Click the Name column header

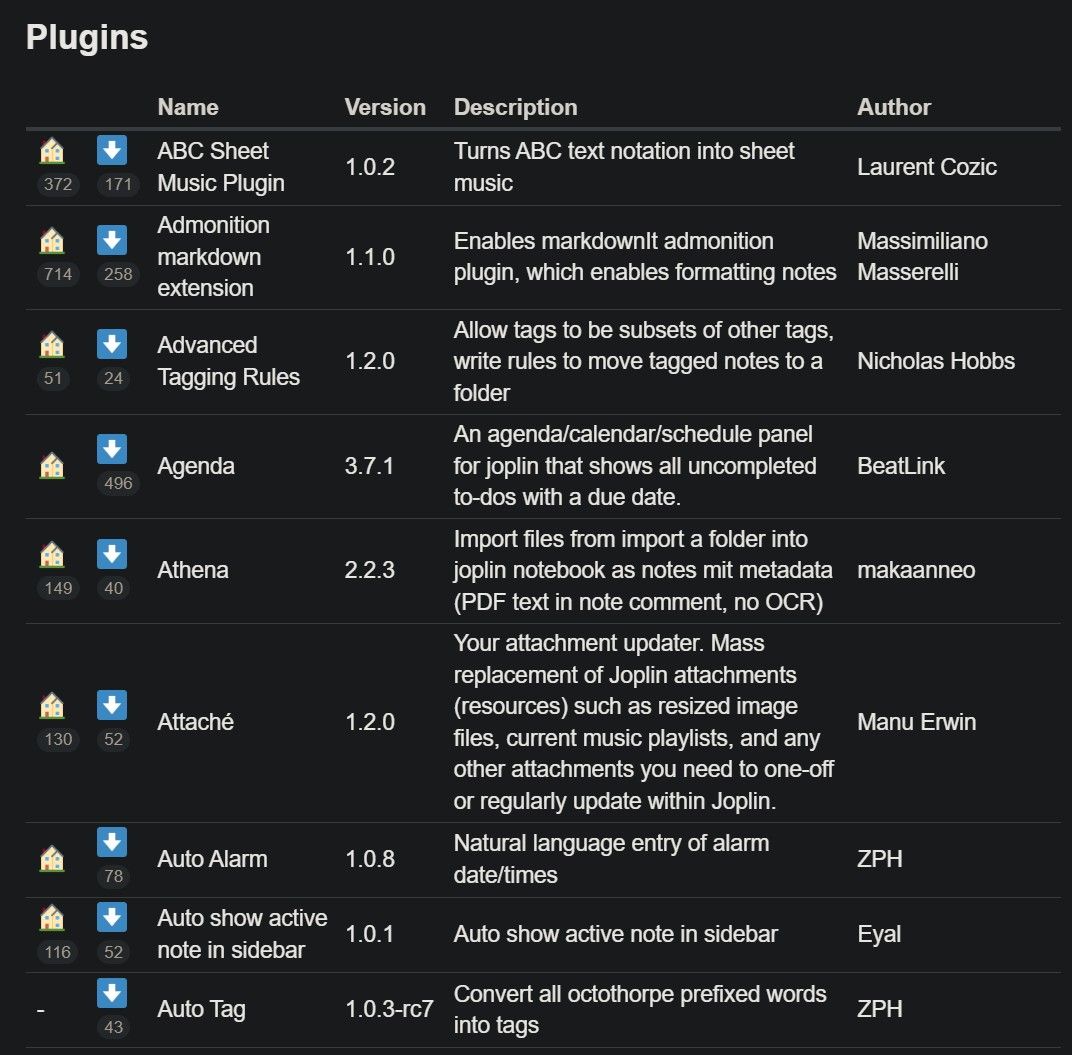coord(188,107)
